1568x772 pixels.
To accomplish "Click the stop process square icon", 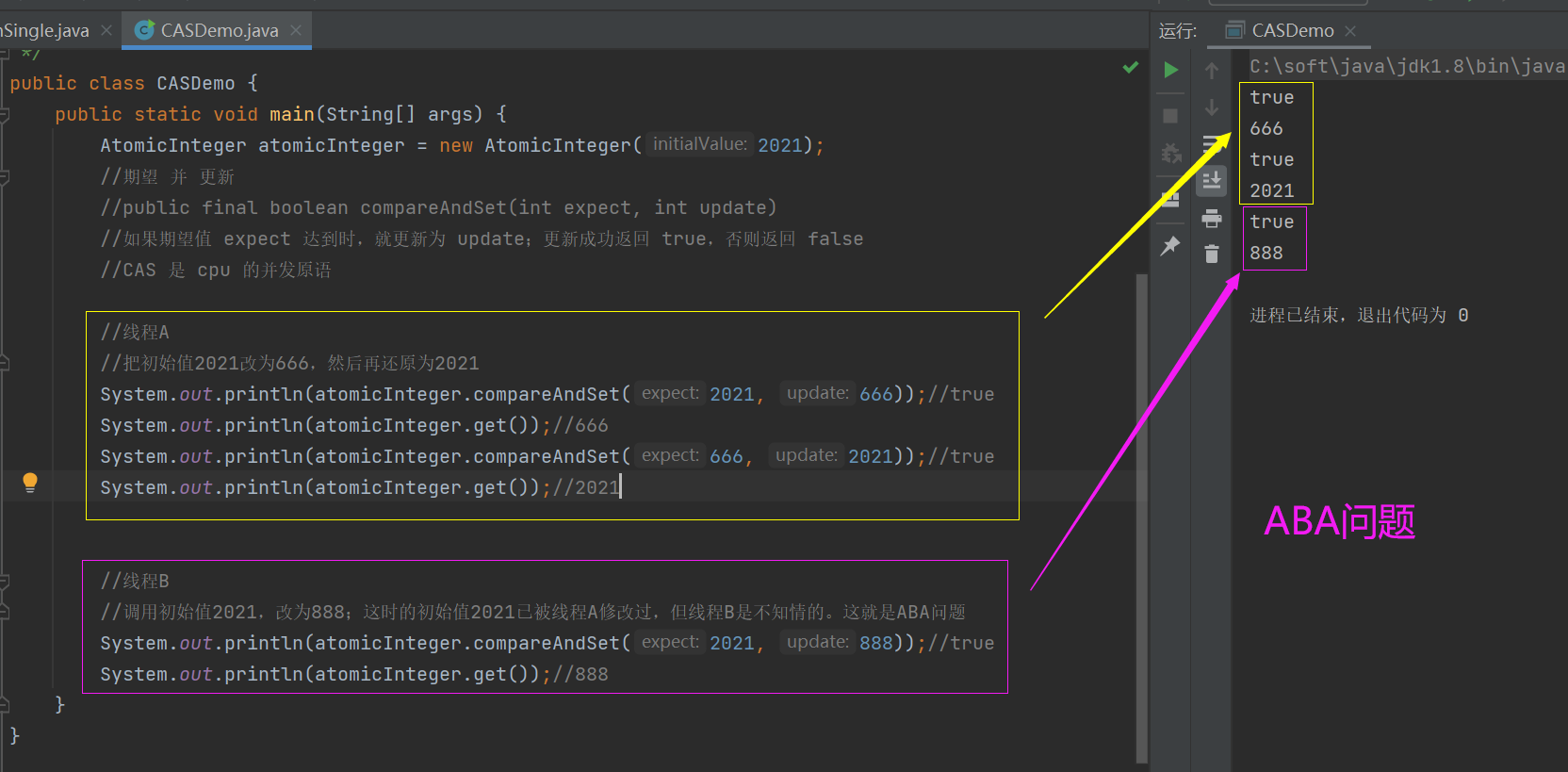I will (1170, 116).
